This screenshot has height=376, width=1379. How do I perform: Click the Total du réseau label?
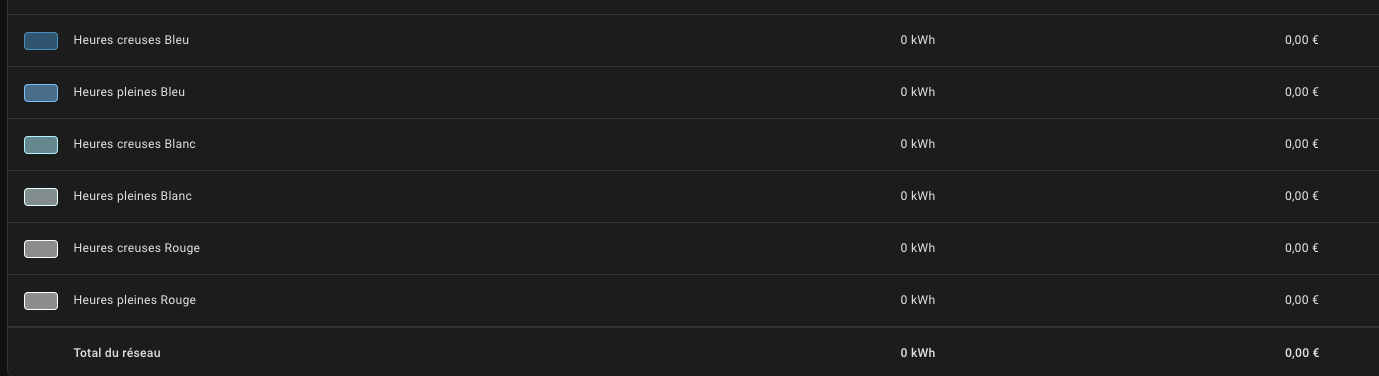[x=117, y=353]
